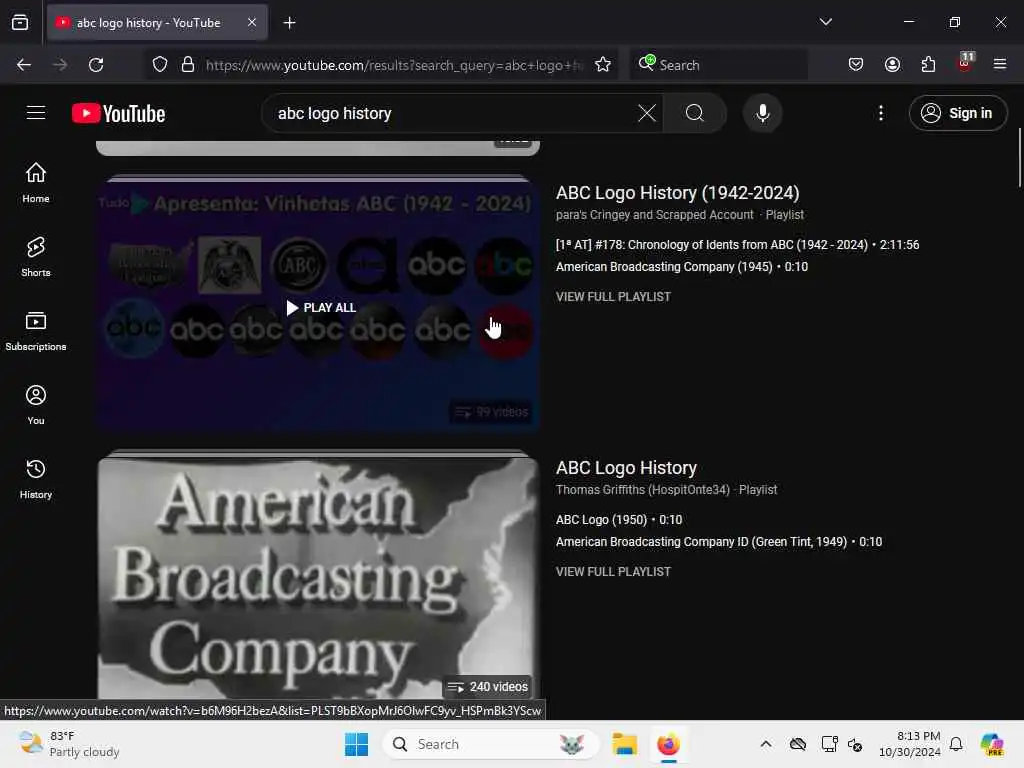The image size is (1024, 768).
Task: Open the Firefox account icon
Action: pyautogui.click(x=892, y=65)
